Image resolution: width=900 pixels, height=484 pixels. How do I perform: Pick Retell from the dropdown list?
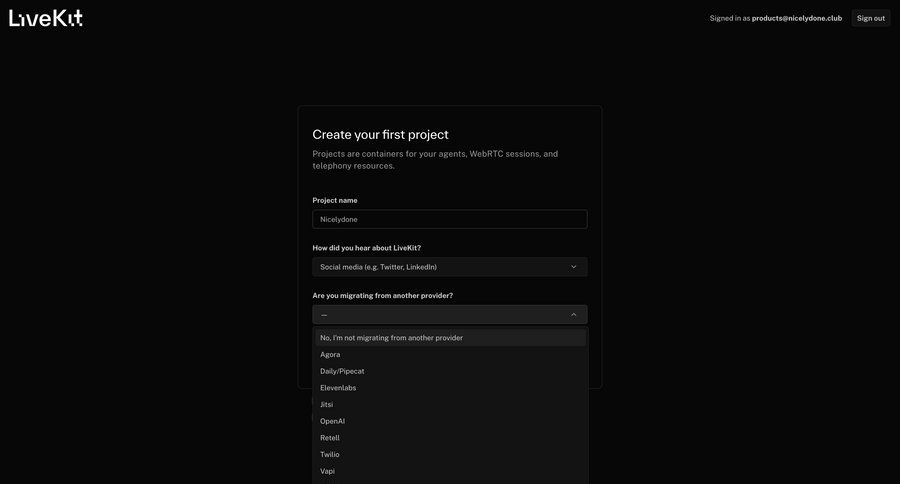coord(451,437)
